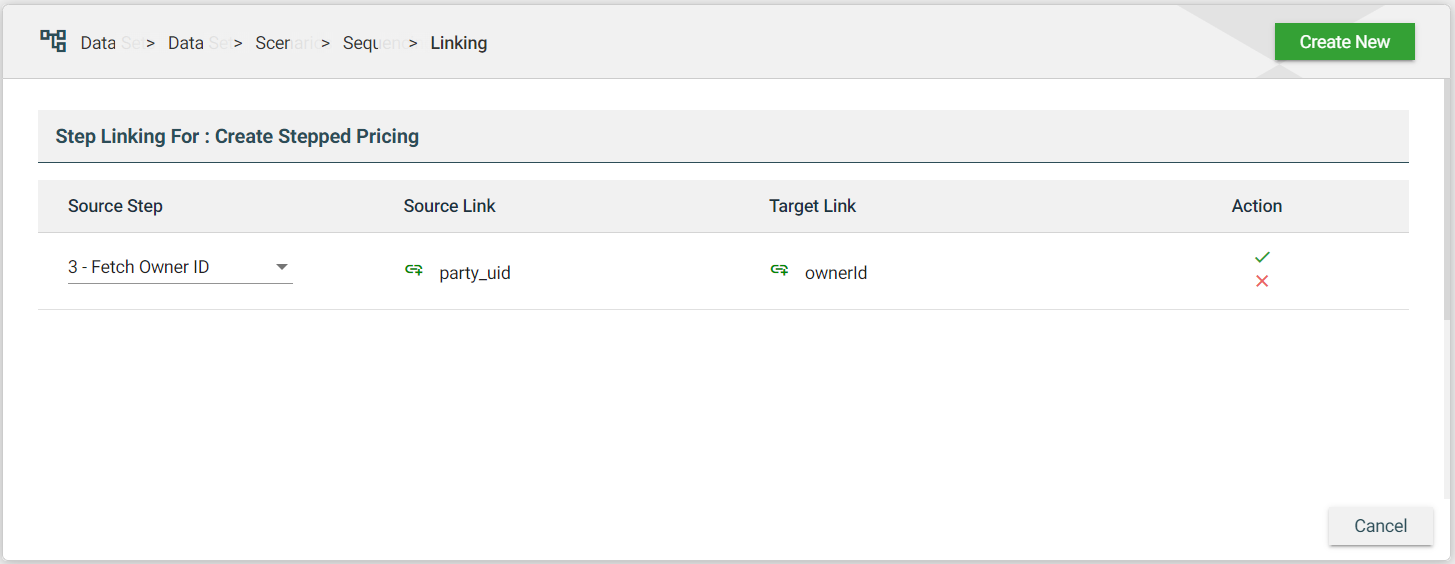Click the add-link icon beside party_uid
This screenshot has height=564, width=1455.
pos(414,270)
